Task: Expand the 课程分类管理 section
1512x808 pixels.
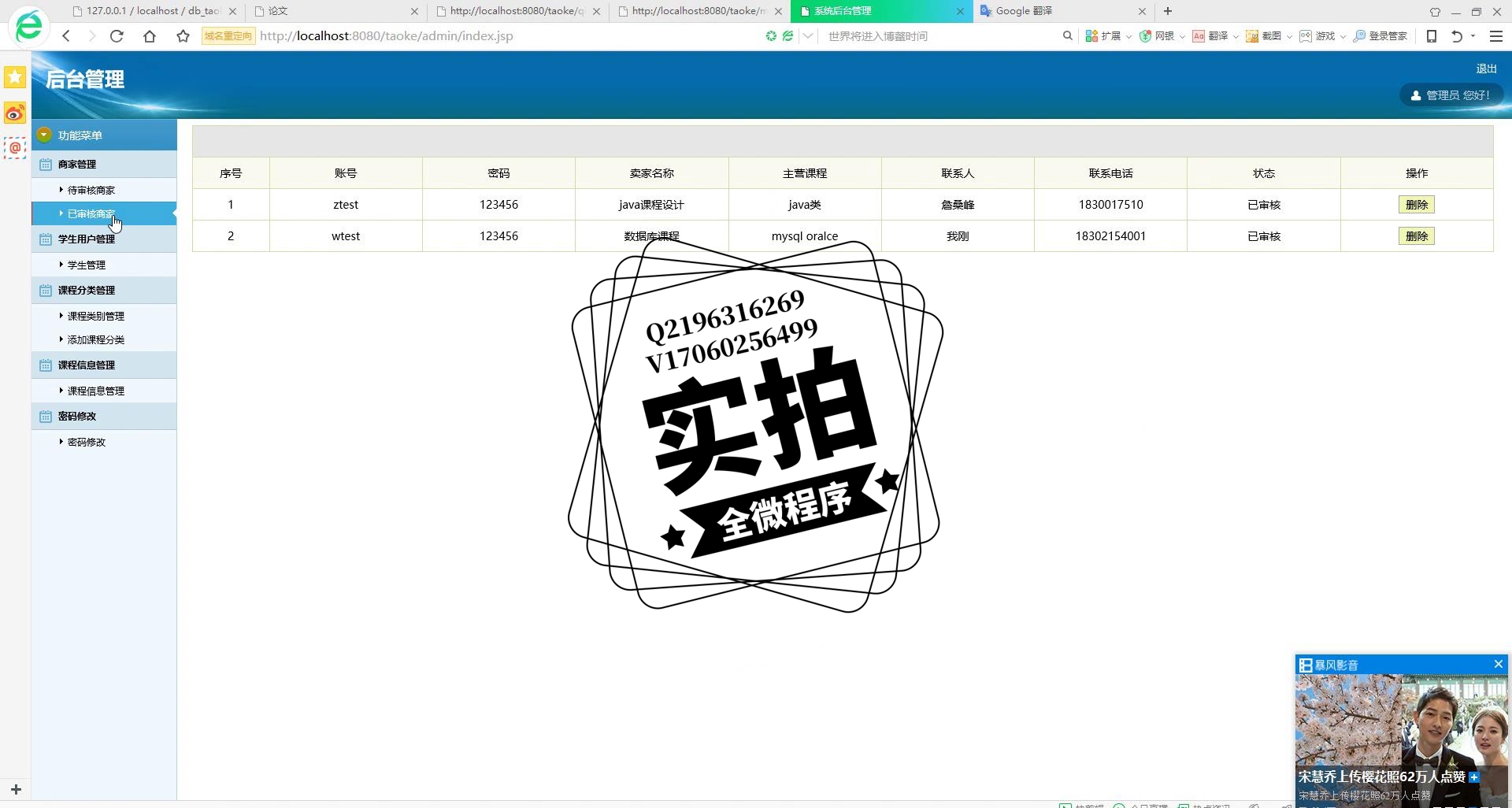Action: [x=104, y=290]
